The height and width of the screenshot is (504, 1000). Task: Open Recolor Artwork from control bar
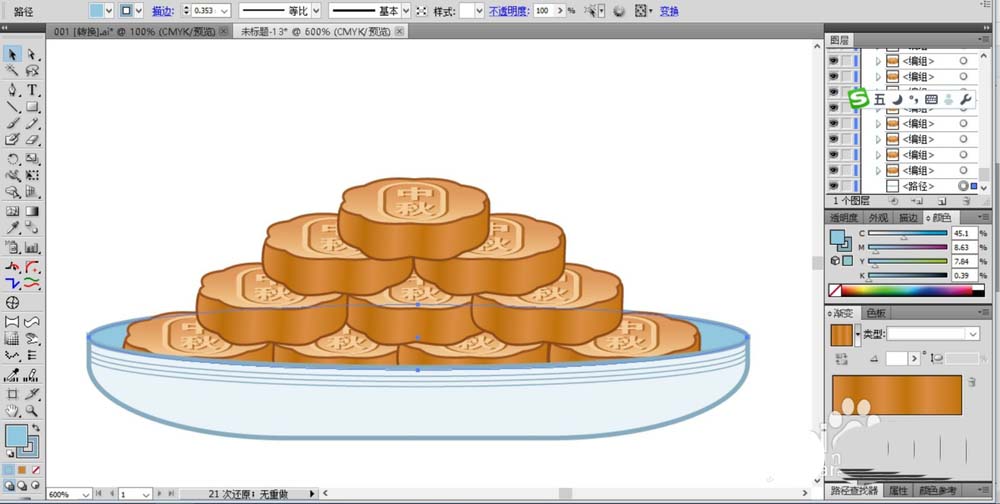[619, 11]
